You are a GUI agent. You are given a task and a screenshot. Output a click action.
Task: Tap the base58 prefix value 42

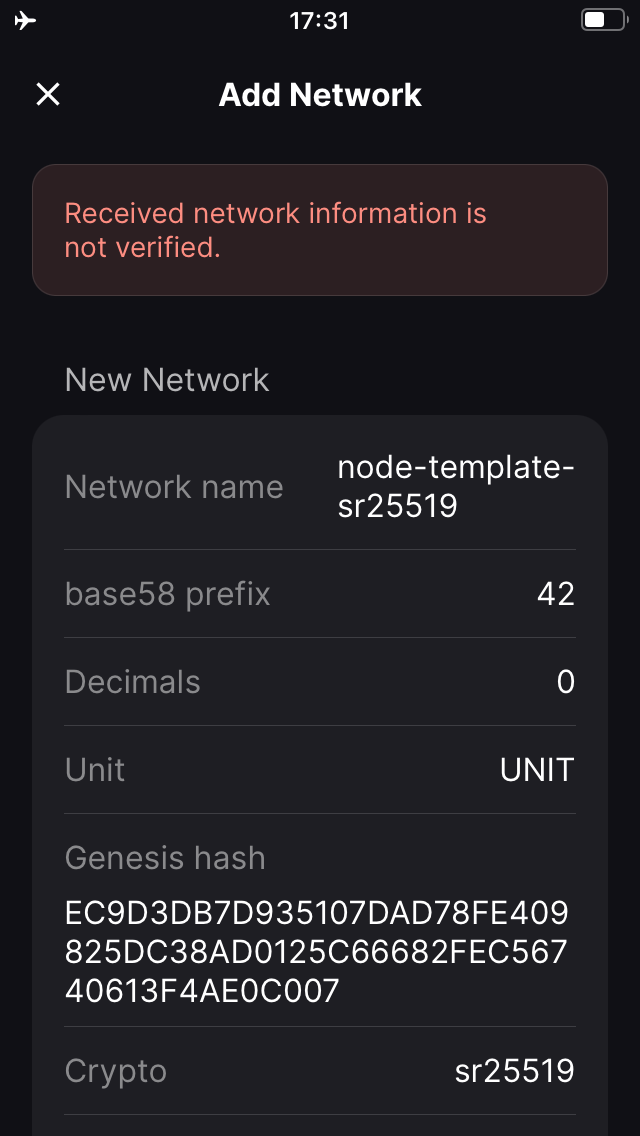pos(556,594)
